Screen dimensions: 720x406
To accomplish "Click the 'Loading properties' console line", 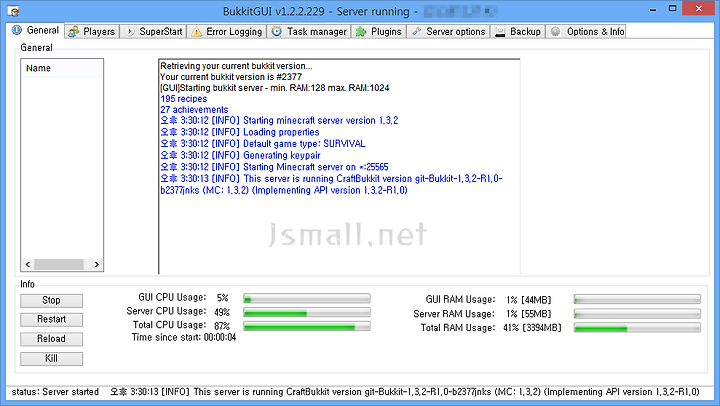I will coord(240,132).
